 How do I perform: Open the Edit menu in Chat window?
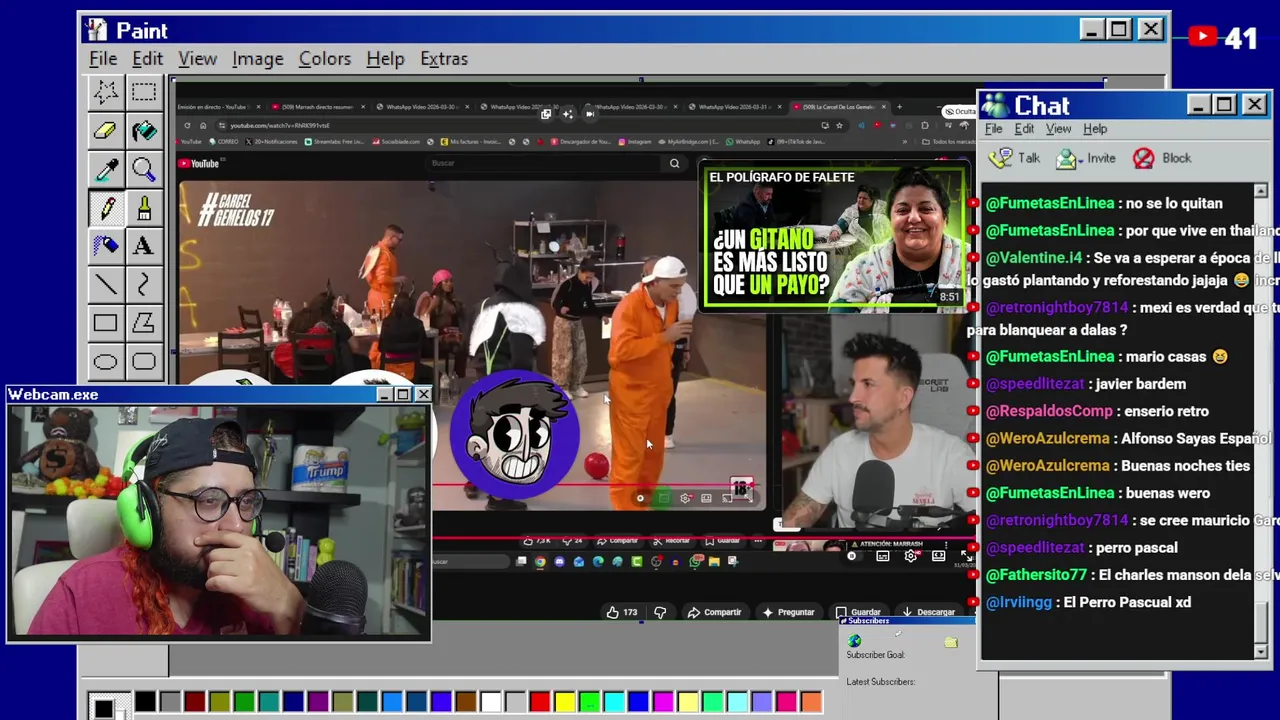[1025, 129]
